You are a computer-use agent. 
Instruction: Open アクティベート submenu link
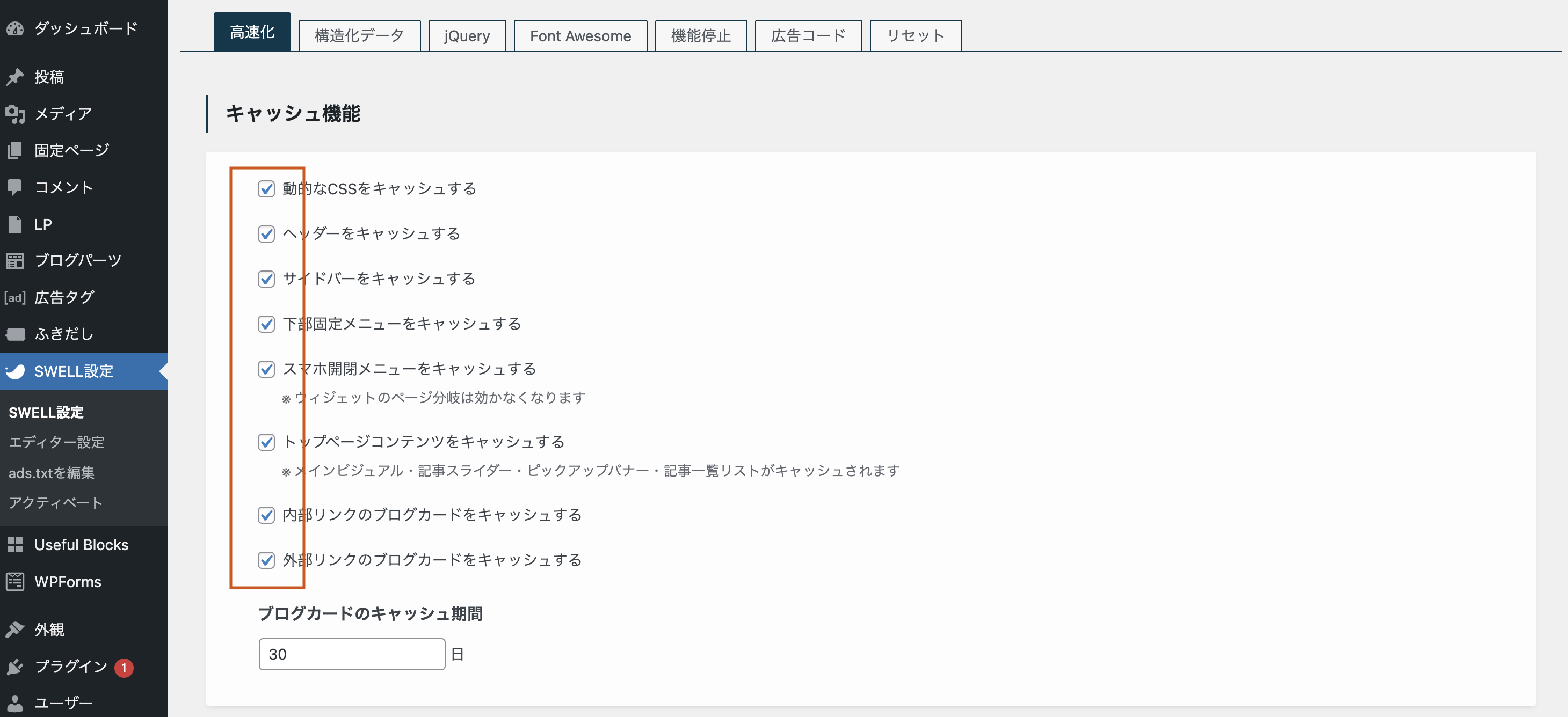tap(55, 502)
